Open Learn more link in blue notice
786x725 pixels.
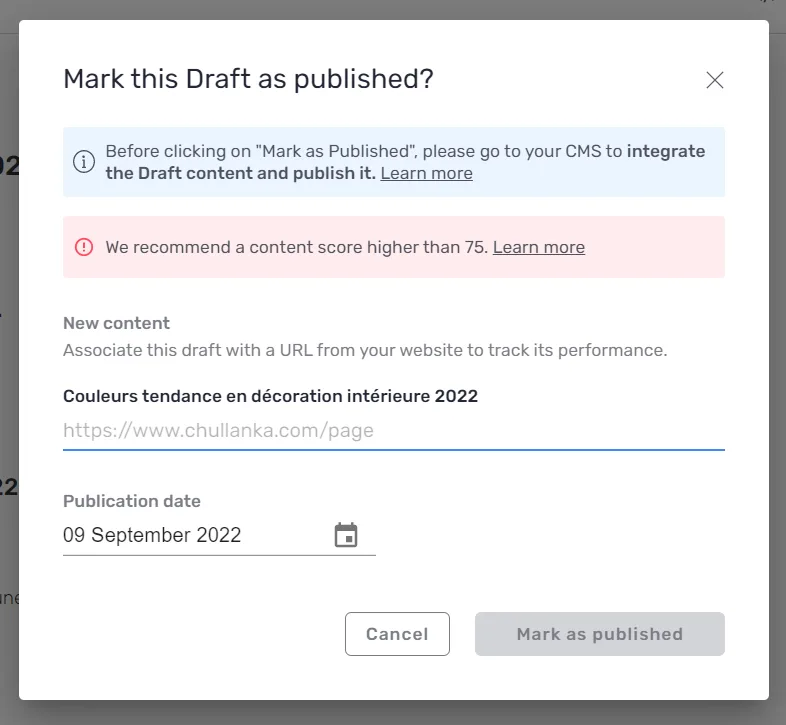tap(426, 173)
